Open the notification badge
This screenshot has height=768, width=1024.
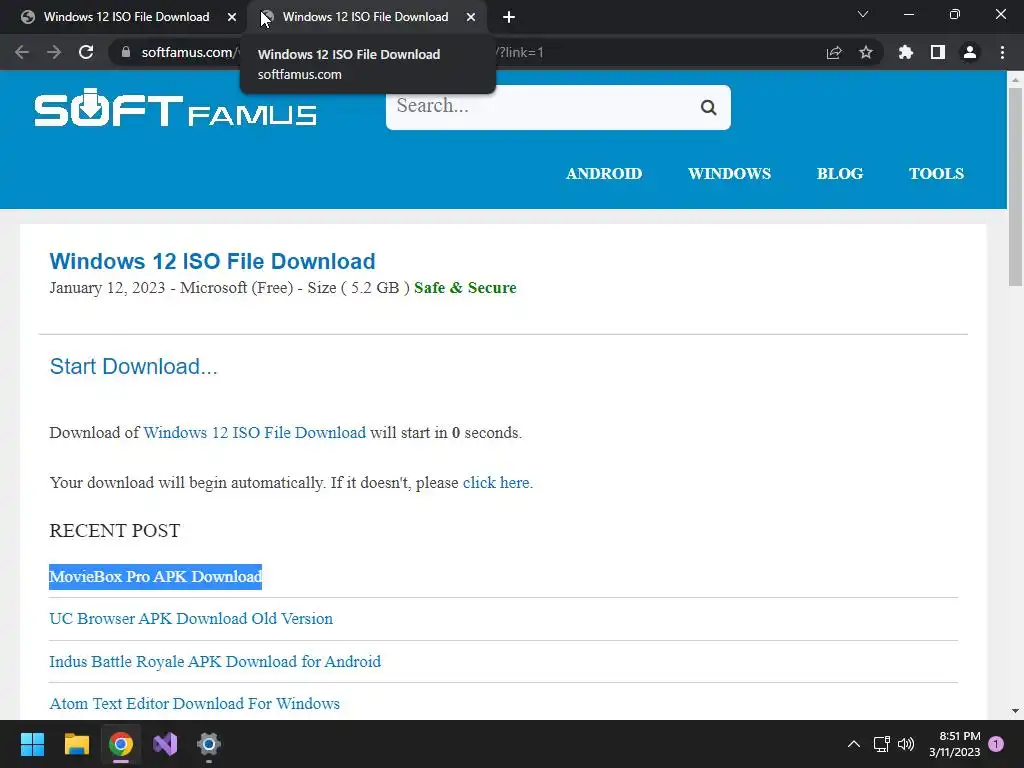996,744
